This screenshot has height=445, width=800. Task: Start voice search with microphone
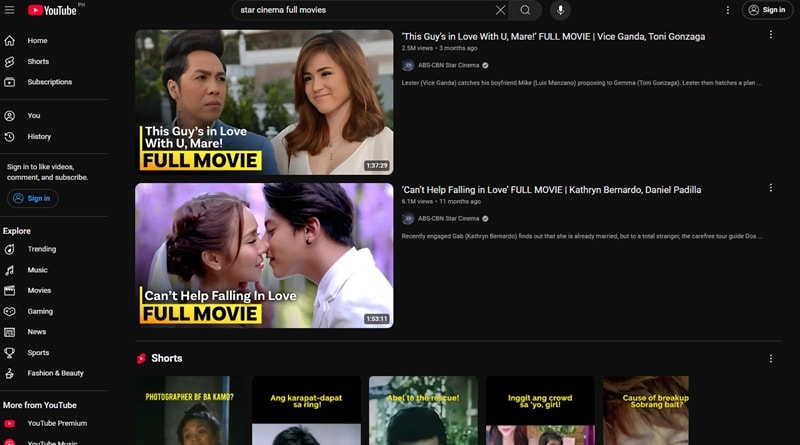[x=560, y=10]
